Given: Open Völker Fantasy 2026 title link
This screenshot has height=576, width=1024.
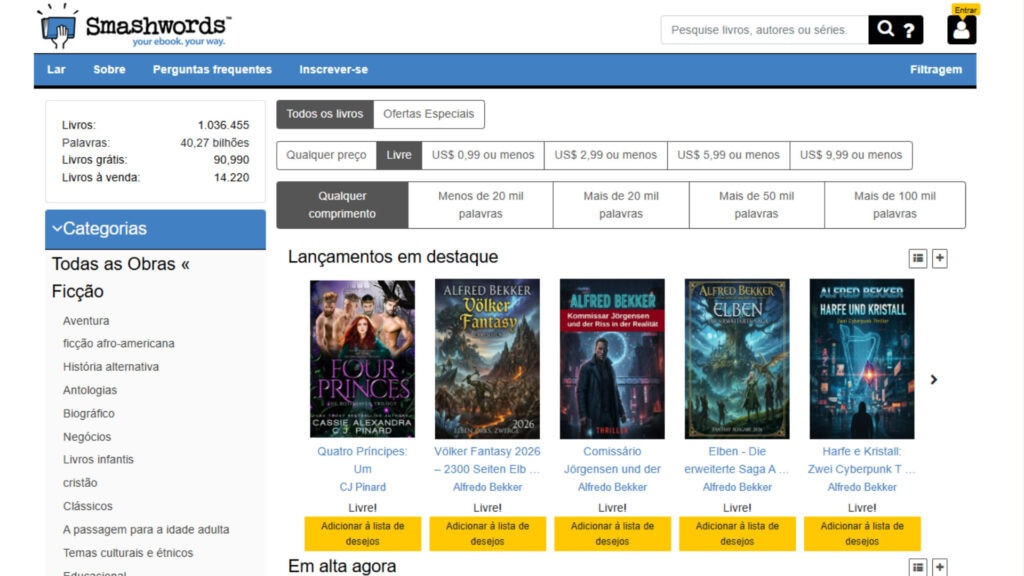Looking at the screenshot, I should 487,460.
